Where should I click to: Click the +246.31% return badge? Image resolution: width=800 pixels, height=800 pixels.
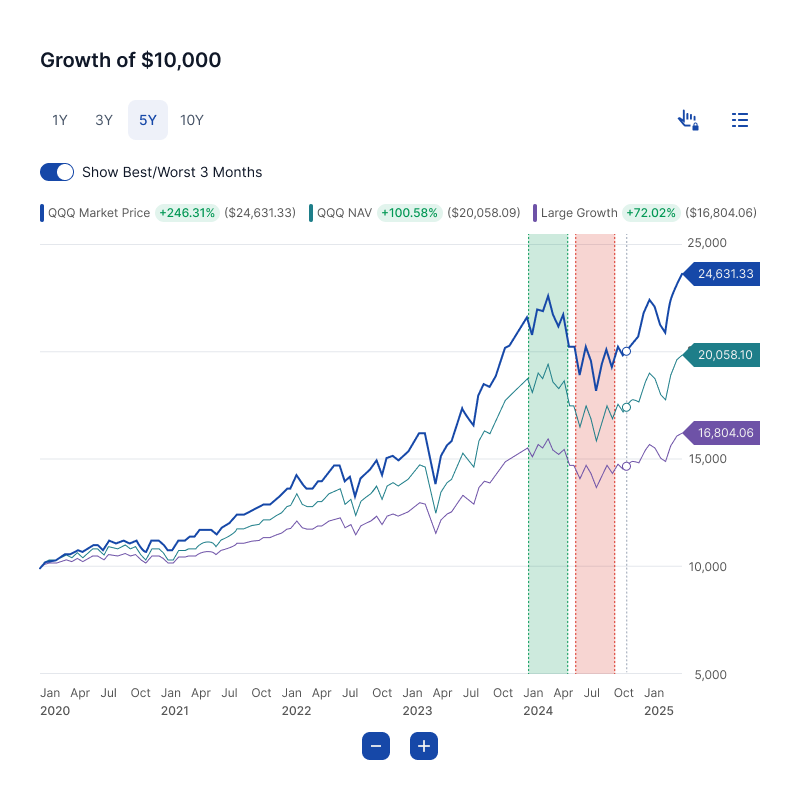click(187, 213)
